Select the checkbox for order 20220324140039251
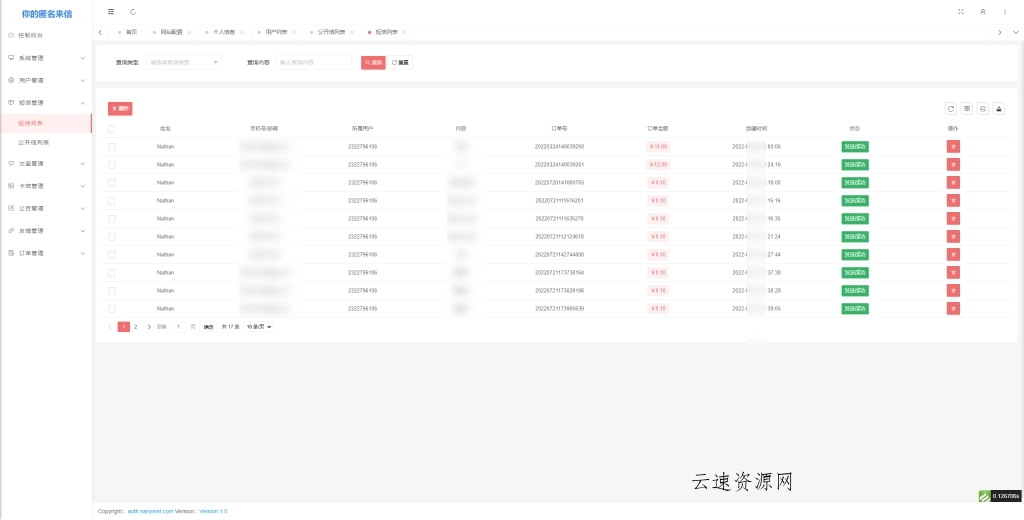This screenshot has height=520, width=1024. (112, 165)
